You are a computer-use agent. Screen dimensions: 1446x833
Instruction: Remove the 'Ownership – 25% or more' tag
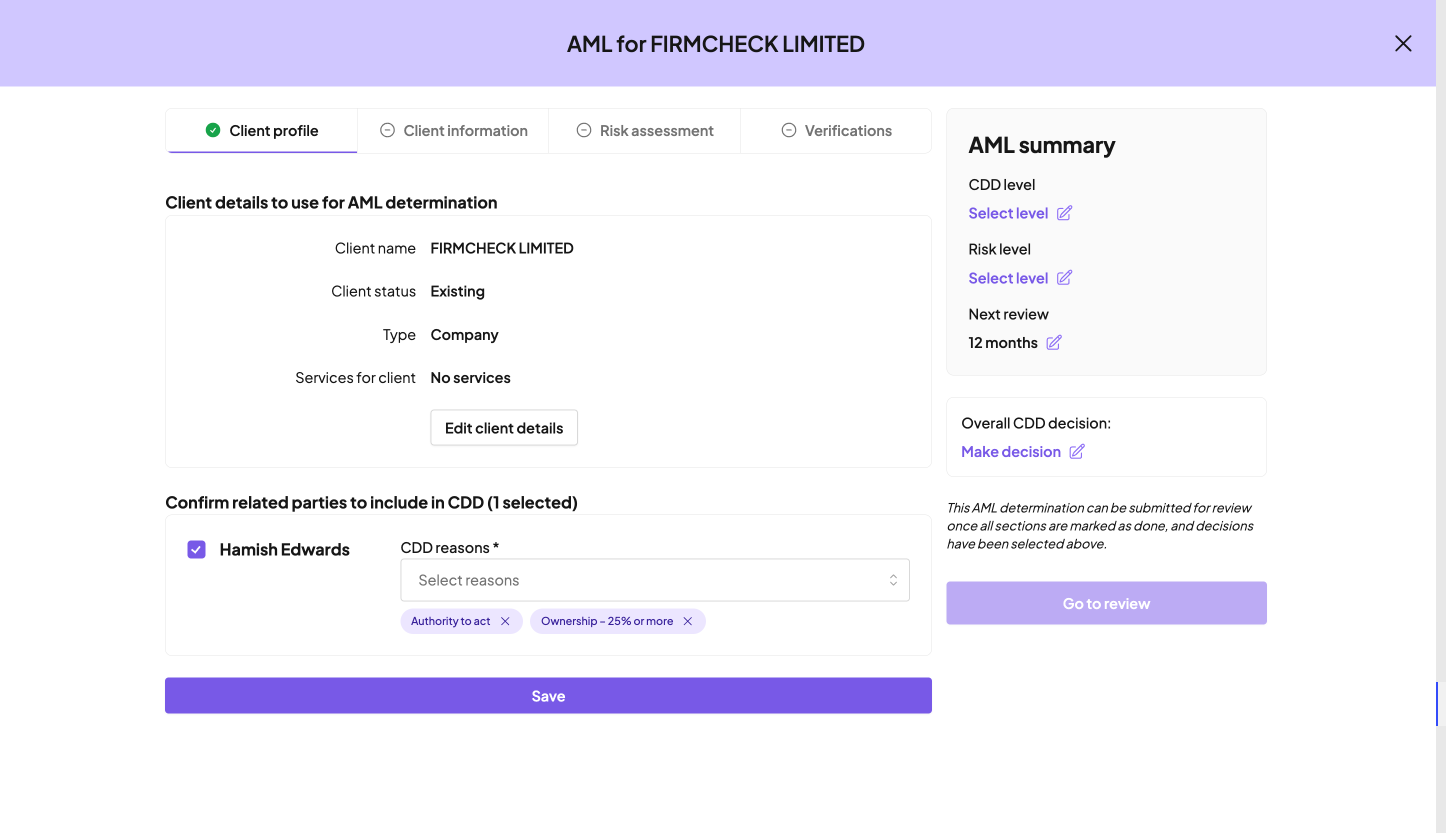[688, 622]
